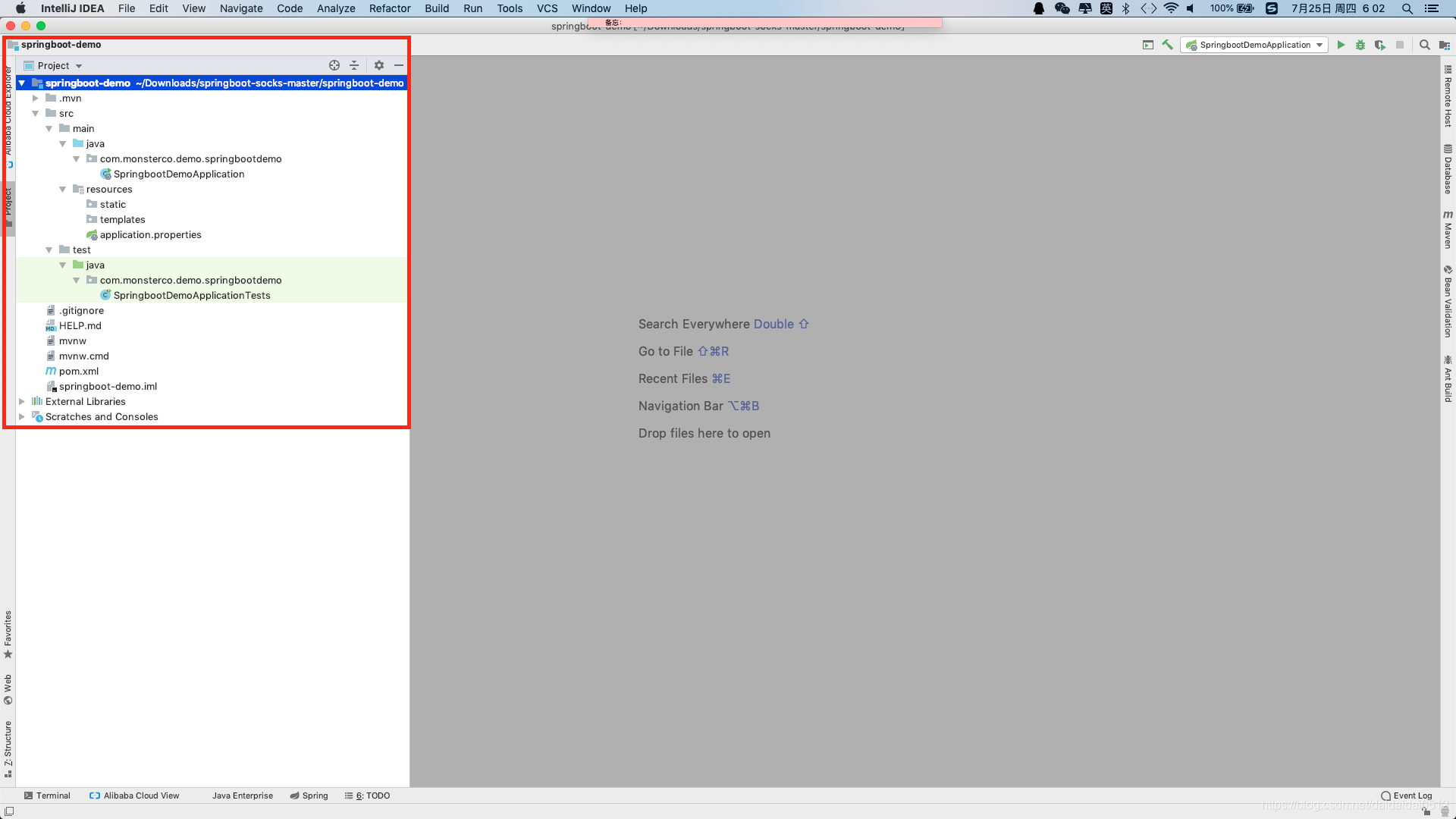Screen dimensions: 1456x819
Task: Collapse java folder under main
Action: pyautogui.click(x=63, y=143)
